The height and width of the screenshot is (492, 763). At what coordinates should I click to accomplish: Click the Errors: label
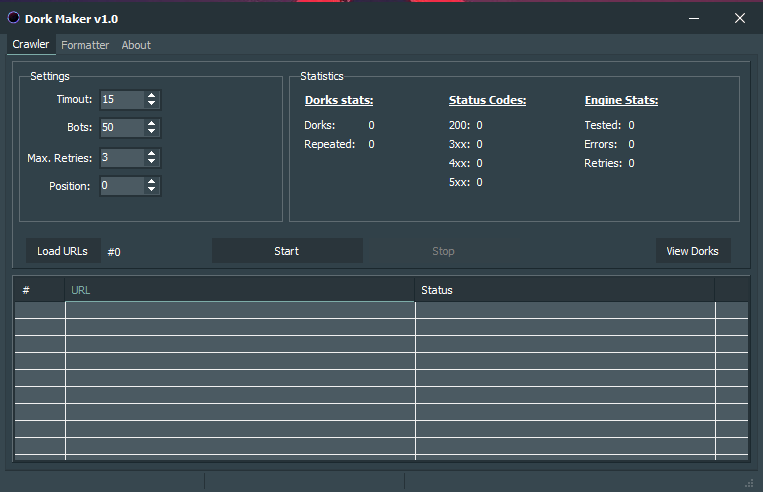(x=600, y=144)
